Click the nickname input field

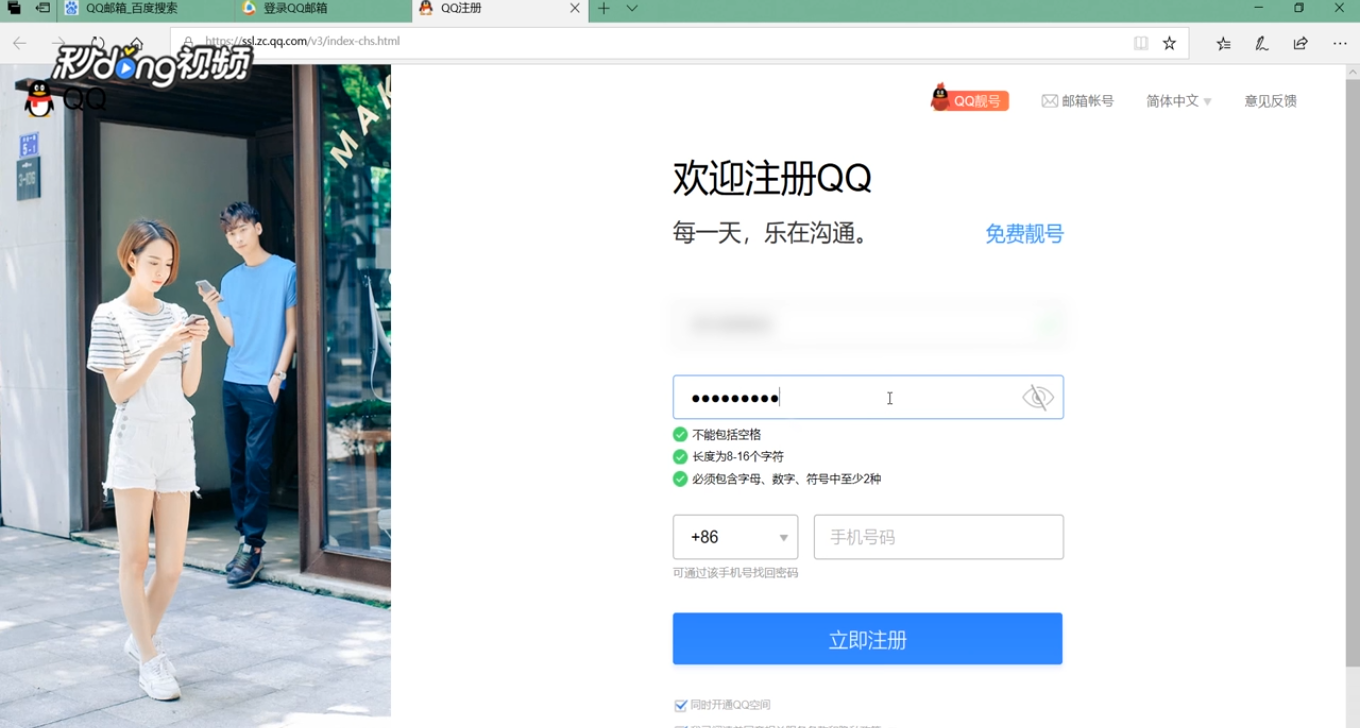click(x=868, y=324)
